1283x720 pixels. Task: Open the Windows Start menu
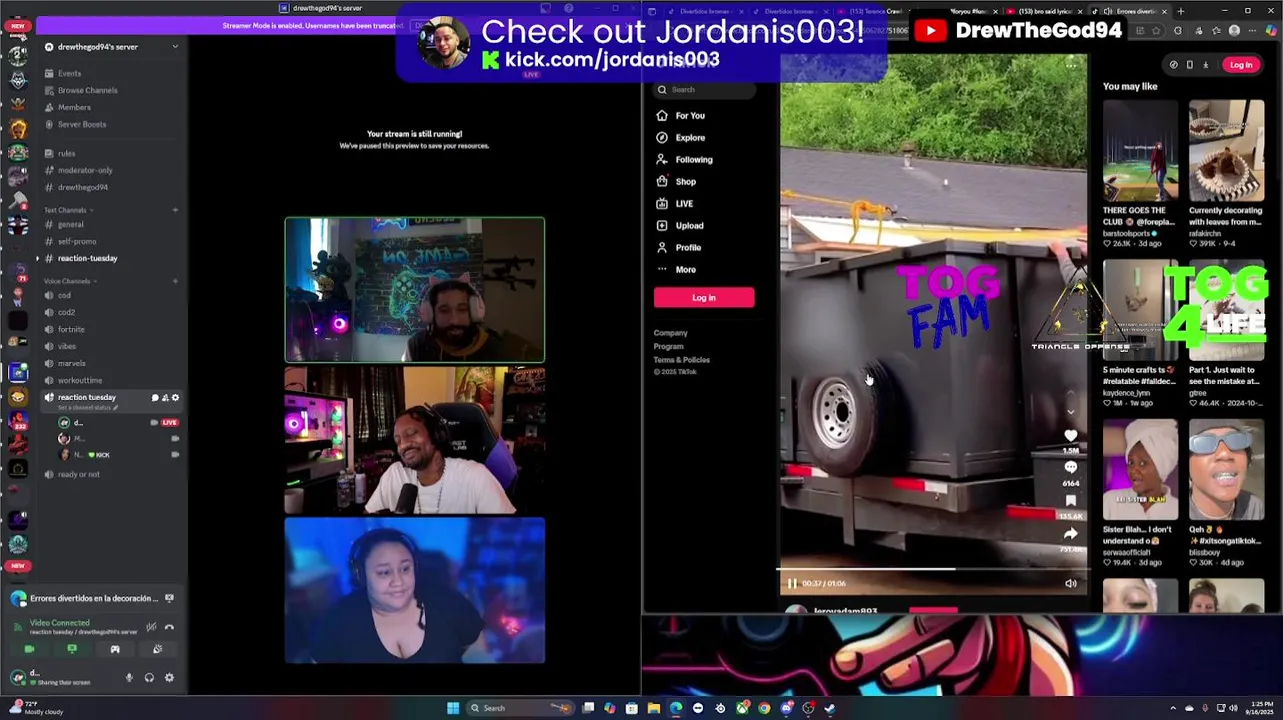[x=453, y=709]
